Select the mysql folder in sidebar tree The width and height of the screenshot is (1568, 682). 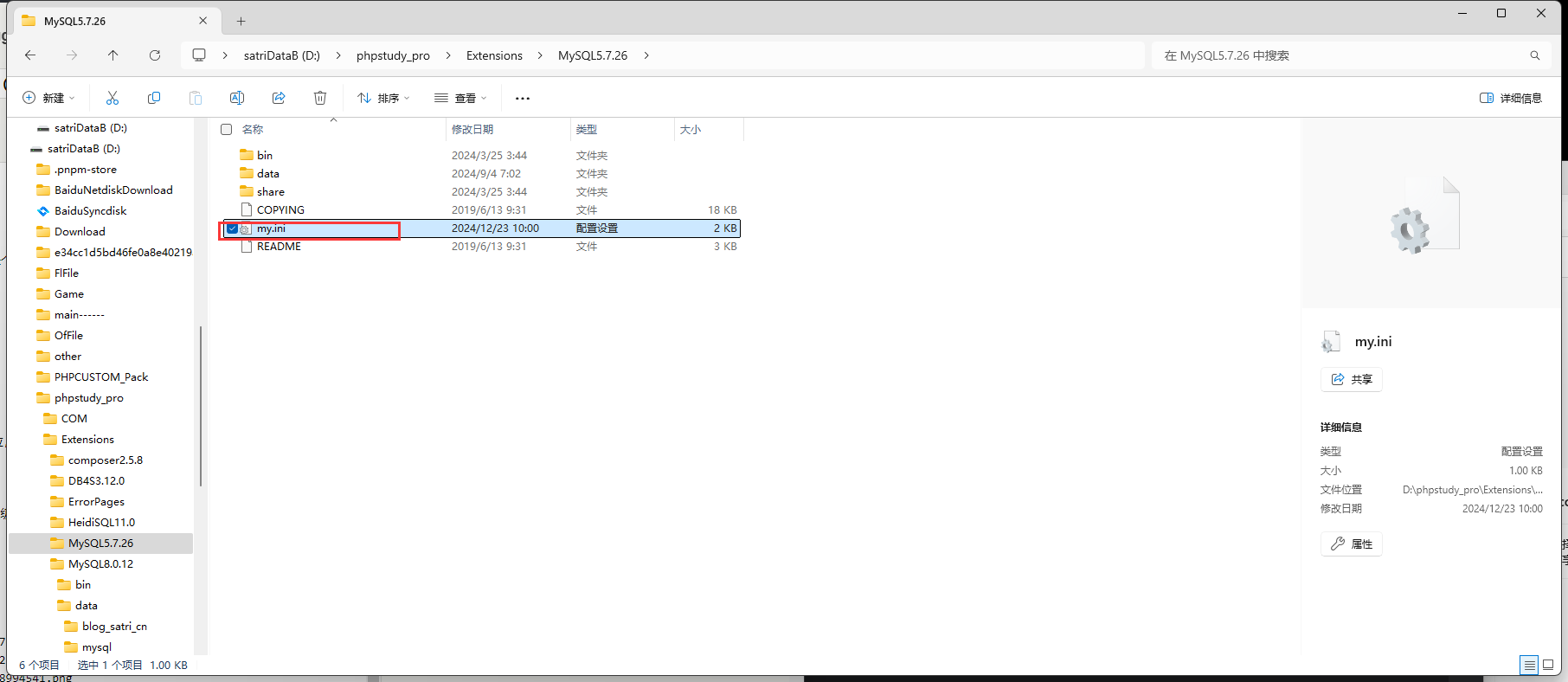tap(96, 647)
